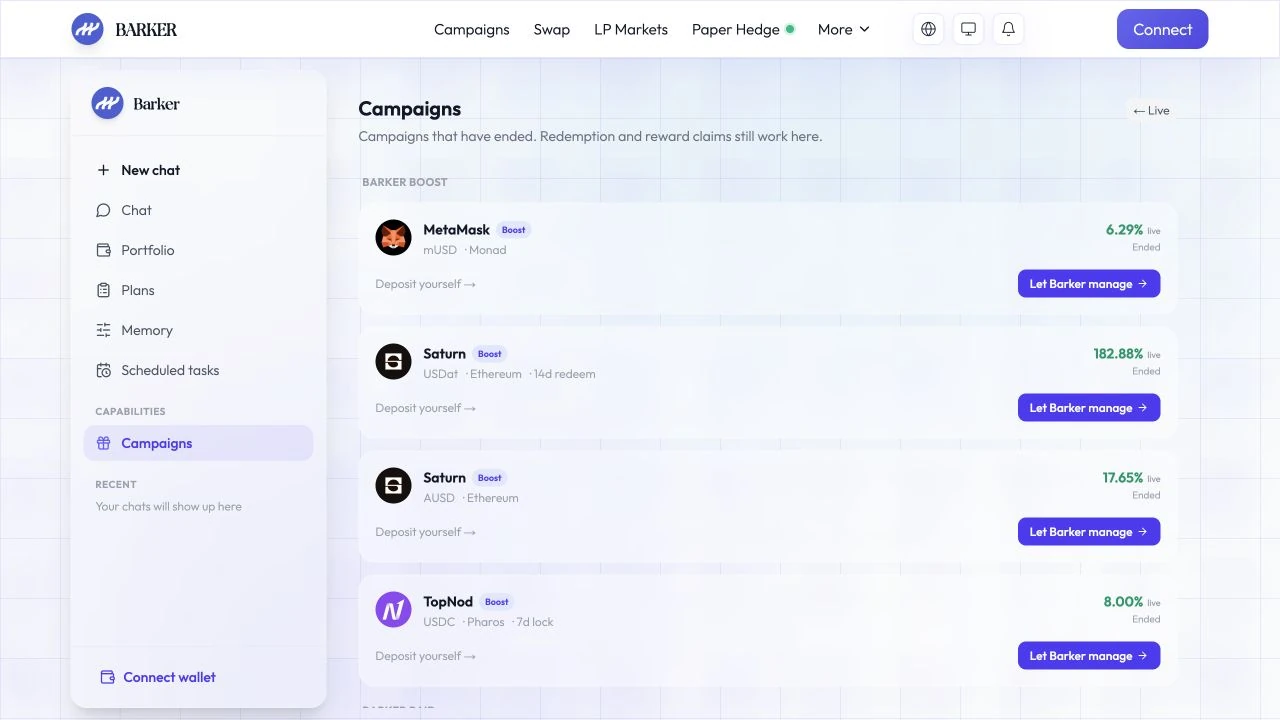The height and width of the screenshot is (720, 1280).
Task: Expand the More dropdown menu
Action: click(x=844, y=29)
